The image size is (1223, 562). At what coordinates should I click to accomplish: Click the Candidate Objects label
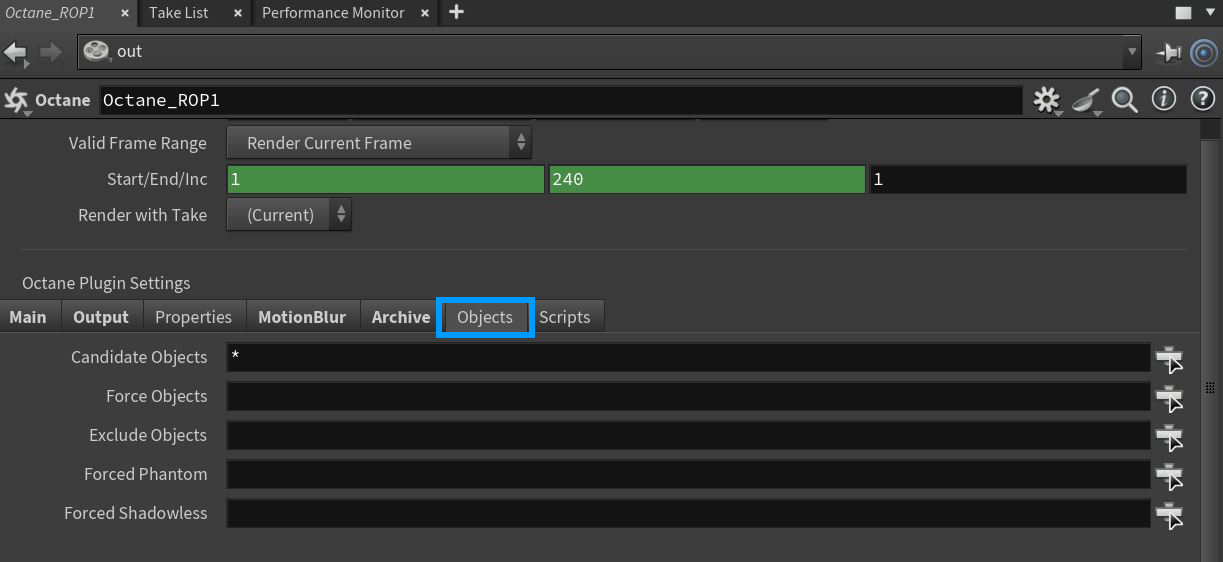[x=139, y=357]
